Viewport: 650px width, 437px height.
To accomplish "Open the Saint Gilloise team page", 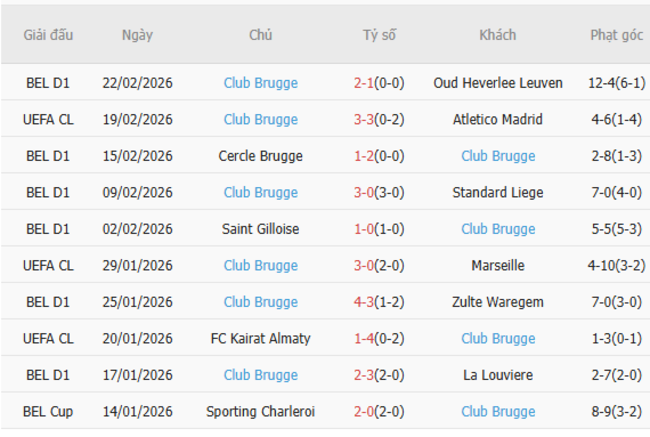I will 260,229.
